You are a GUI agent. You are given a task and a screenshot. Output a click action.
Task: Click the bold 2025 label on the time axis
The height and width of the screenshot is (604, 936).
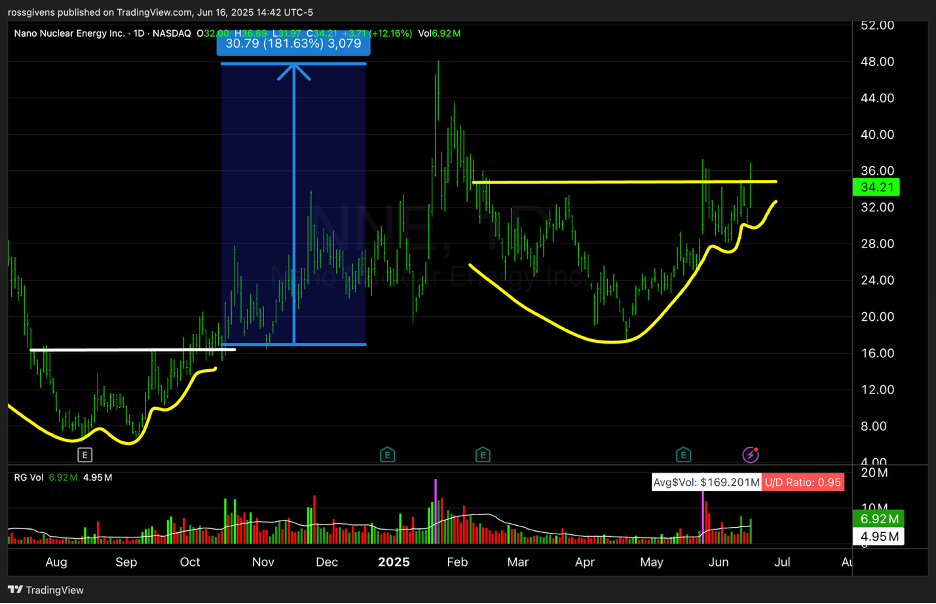[x=394, y=562]
